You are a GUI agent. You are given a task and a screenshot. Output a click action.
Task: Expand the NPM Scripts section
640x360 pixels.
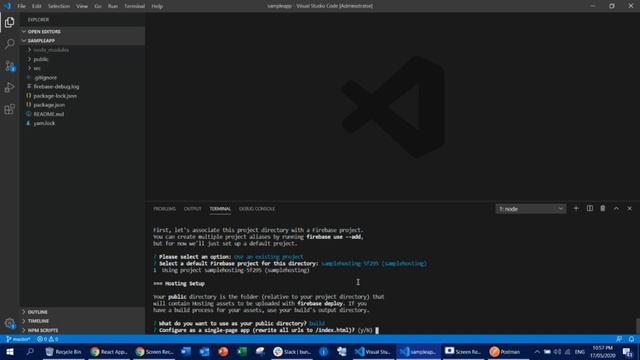[82, 330]
